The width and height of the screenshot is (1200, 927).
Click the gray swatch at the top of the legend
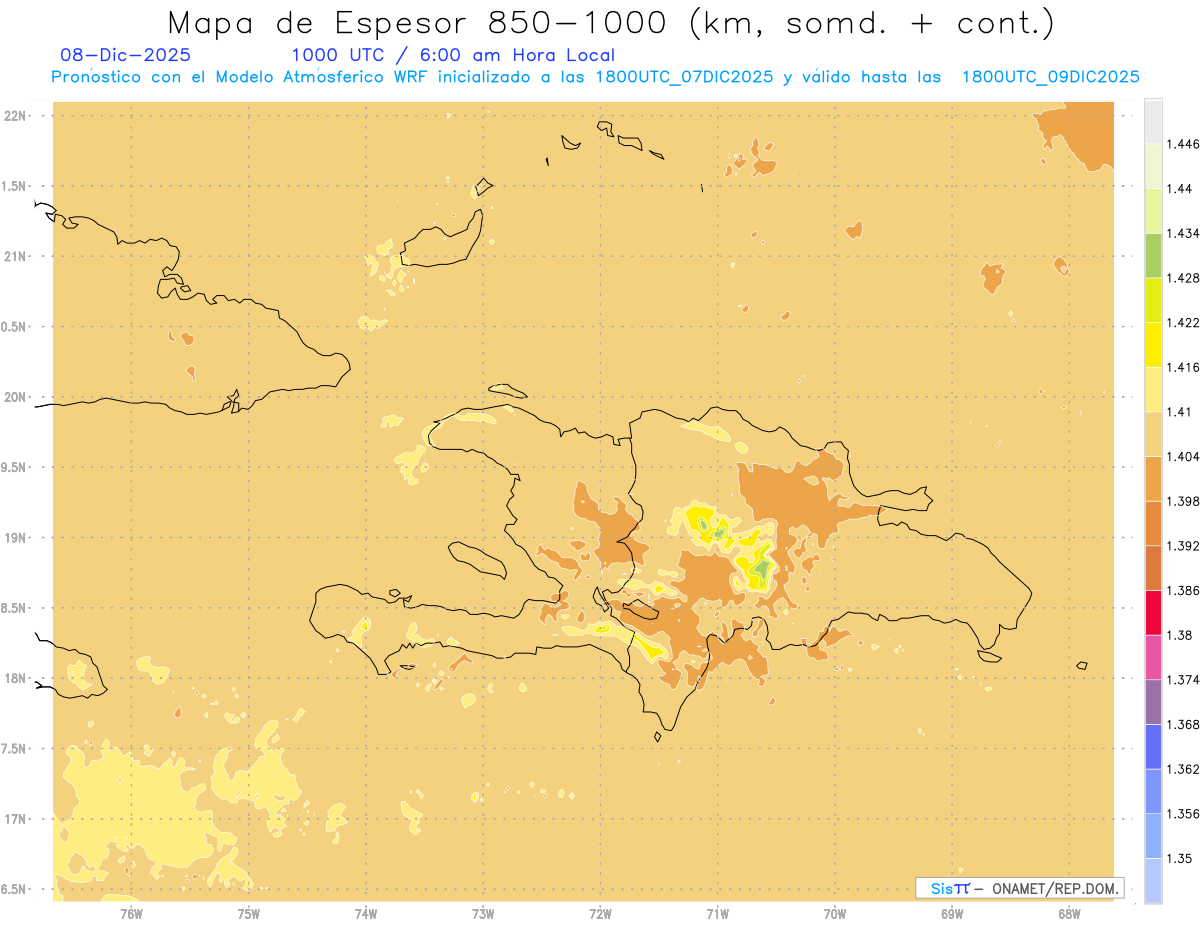click(1153, 121)
